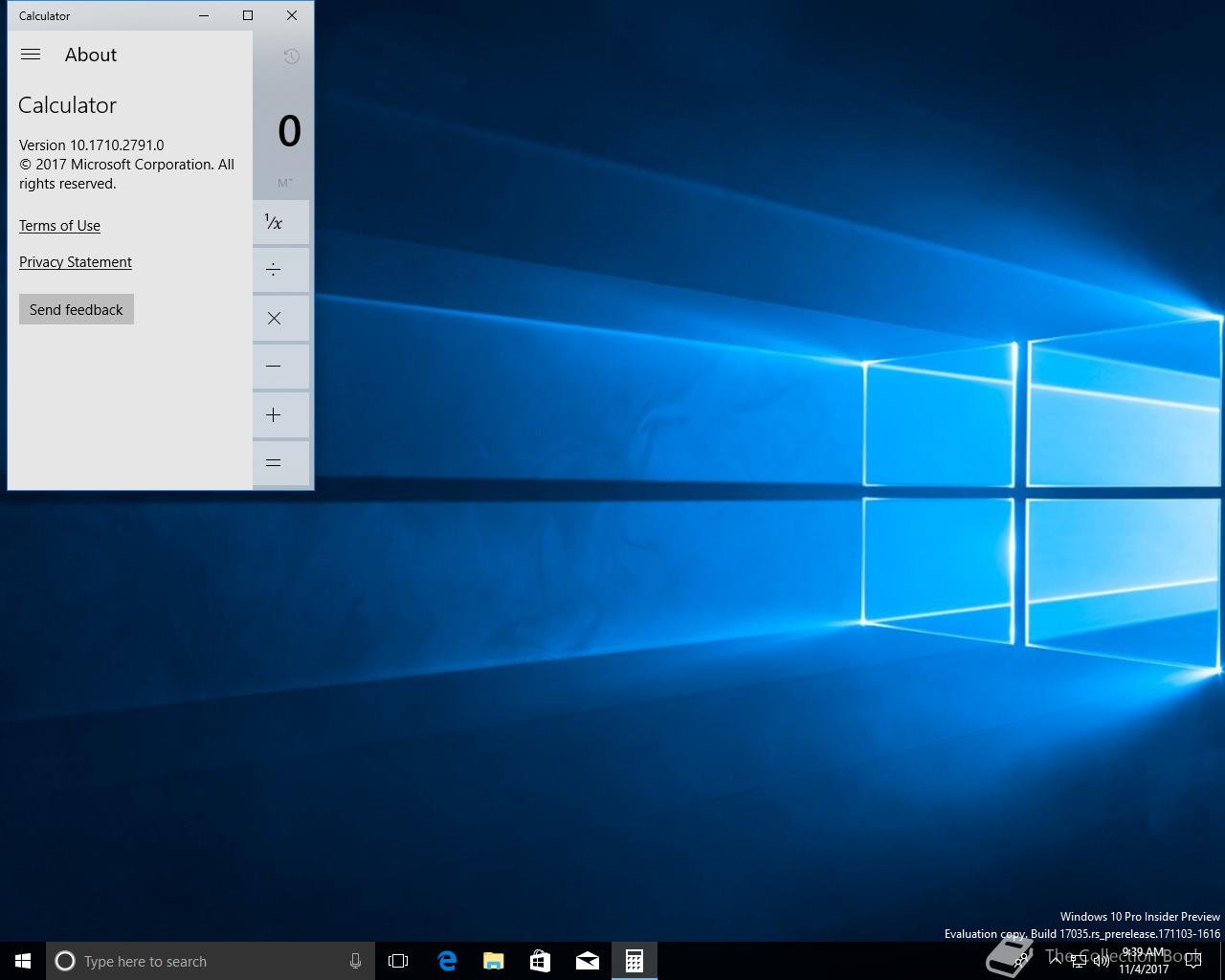
Task: Open the volume control tray icon
Action: click(x=1101, y=962)
